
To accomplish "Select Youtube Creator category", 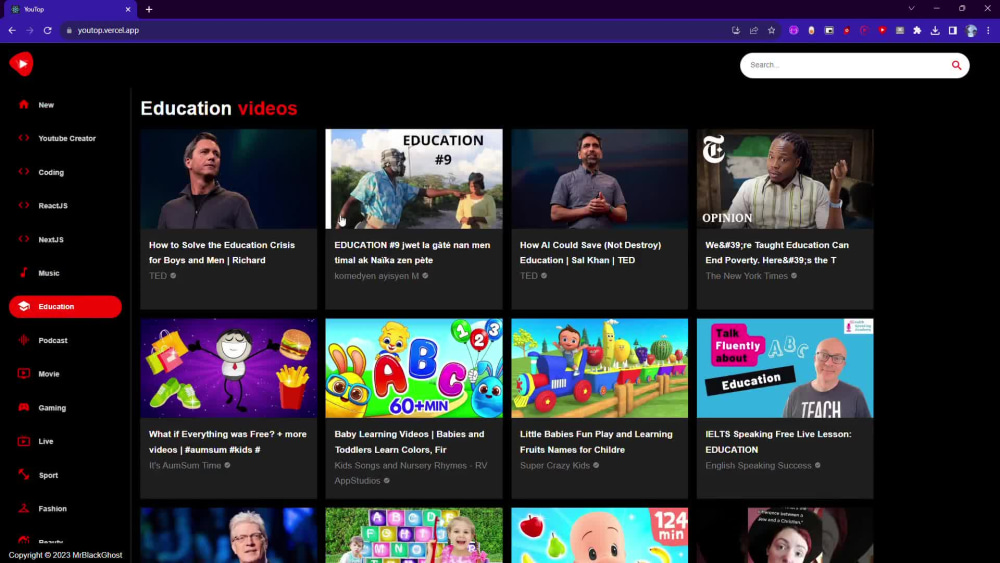I will (65, 138).
